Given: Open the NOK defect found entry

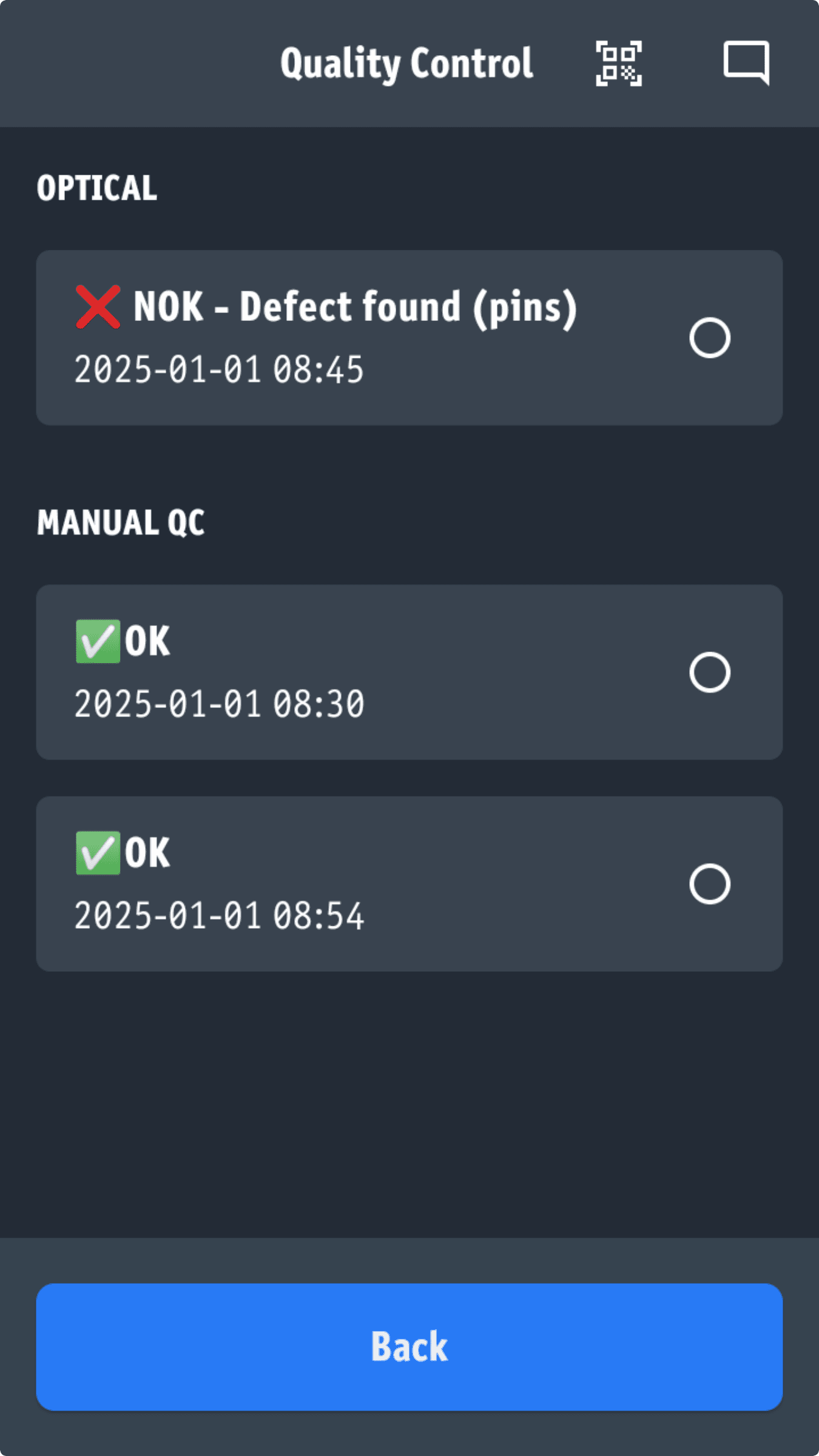Looking at the screenshot, I should tap(409, 338).
